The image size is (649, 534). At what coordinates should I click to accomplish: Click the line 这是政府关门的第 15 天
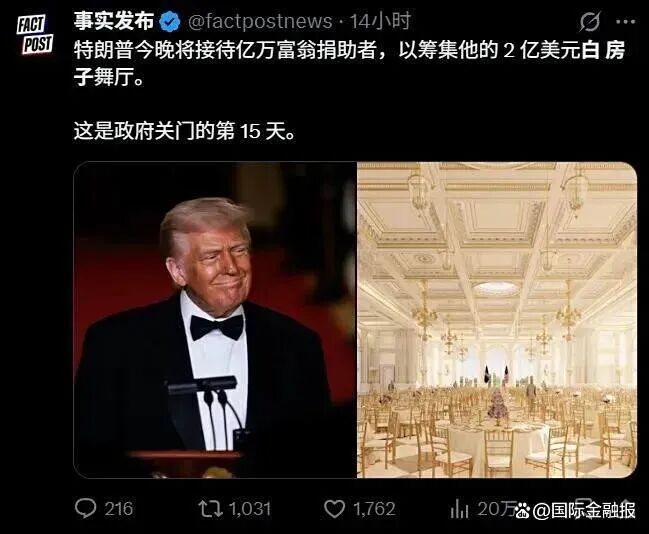pos(184,131)
